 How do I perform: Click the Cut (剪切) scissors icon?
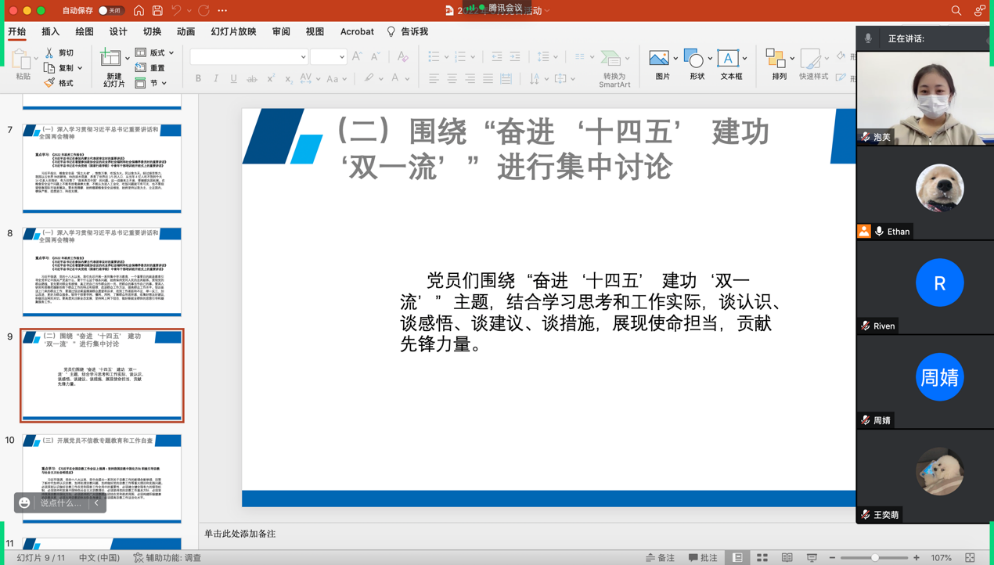click(49, 53)
